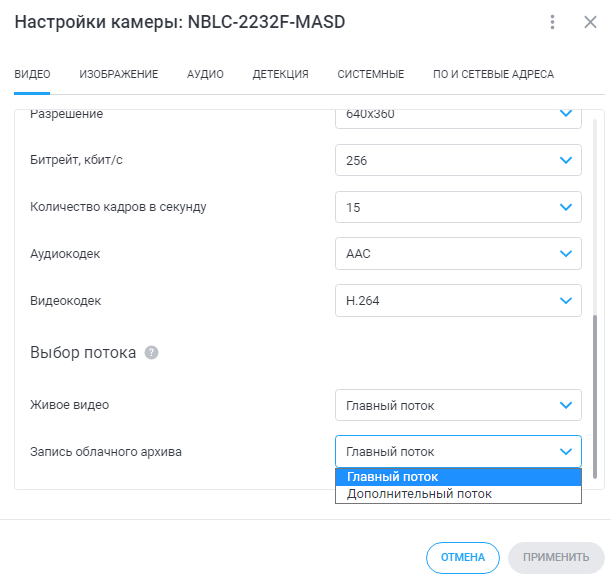Open the three-dot more options menu
The image size is (611, 582).
click(x=553, y=22)
